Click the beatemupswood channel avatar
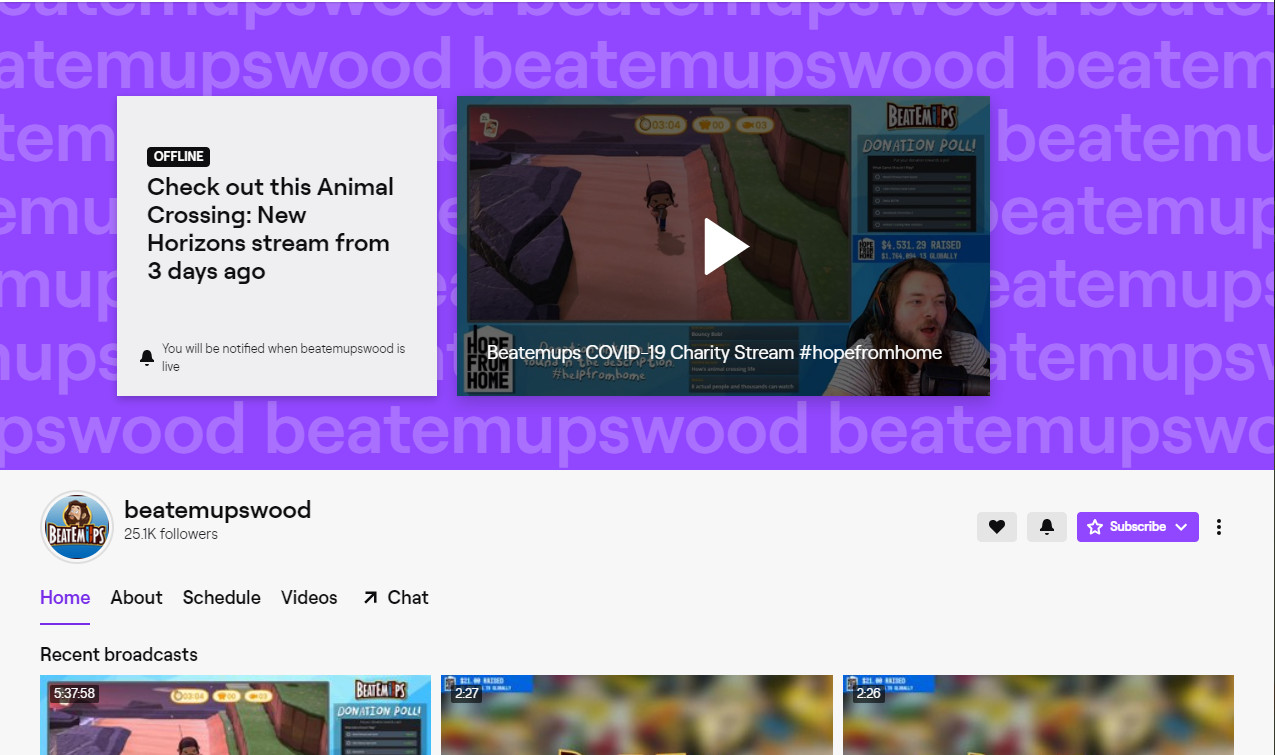The height and width of the screenshot is (755, 1275). [77, 526]
